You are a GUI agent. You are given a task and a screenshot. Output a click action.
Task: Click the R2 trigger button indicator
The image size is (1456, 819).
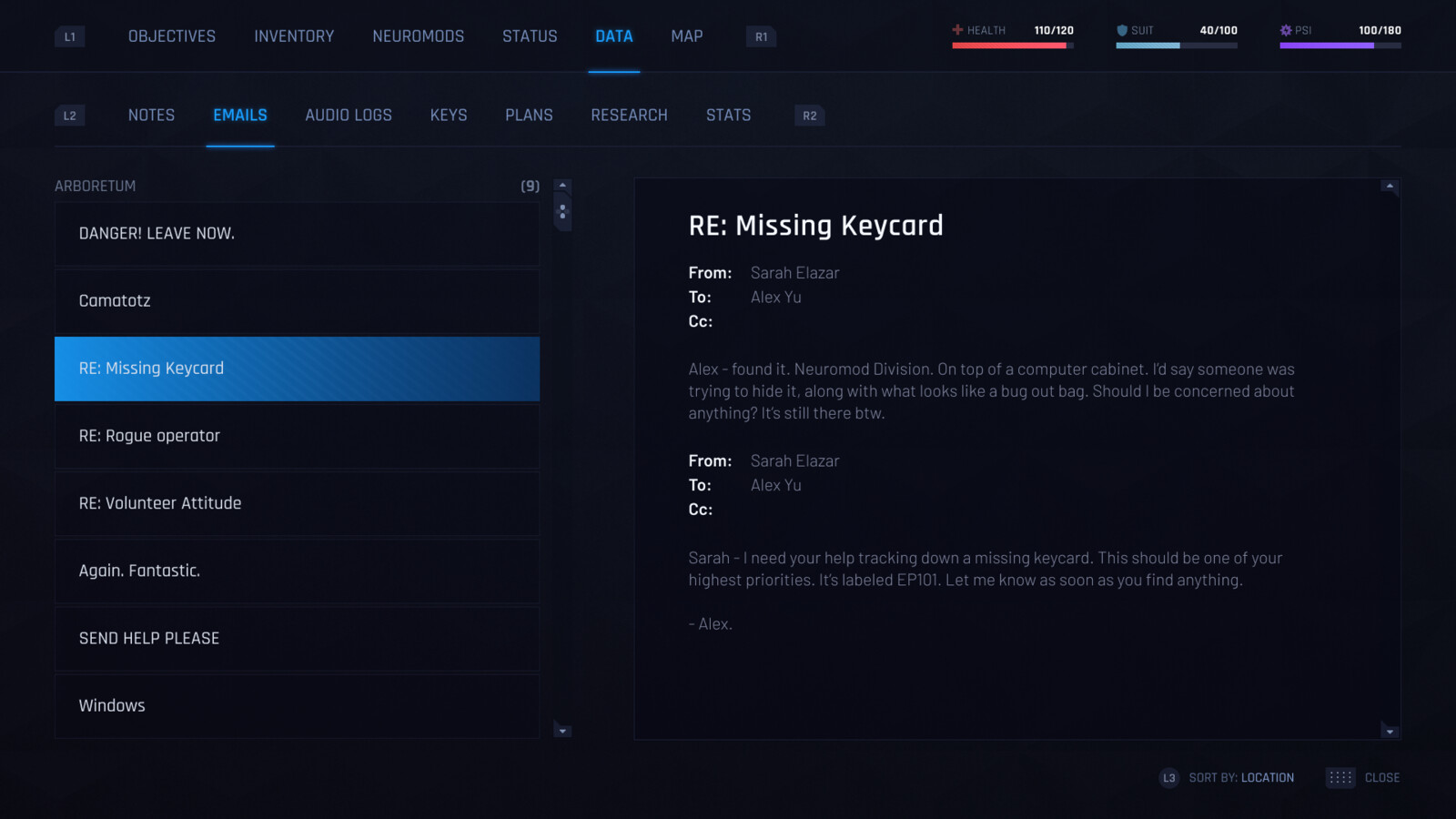[808, 116]
